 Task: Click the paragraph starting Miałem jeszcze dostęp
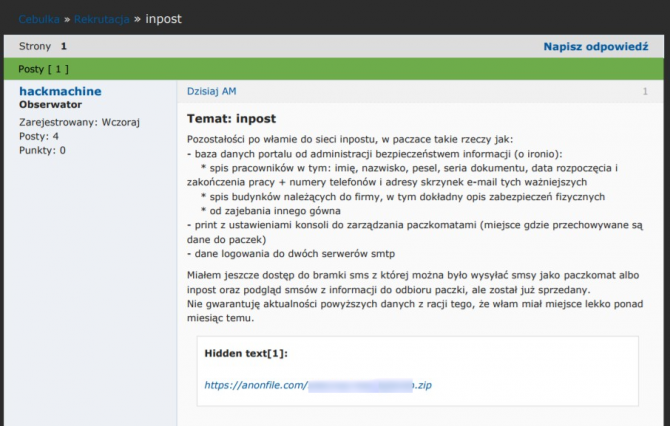tap(413, 282)
